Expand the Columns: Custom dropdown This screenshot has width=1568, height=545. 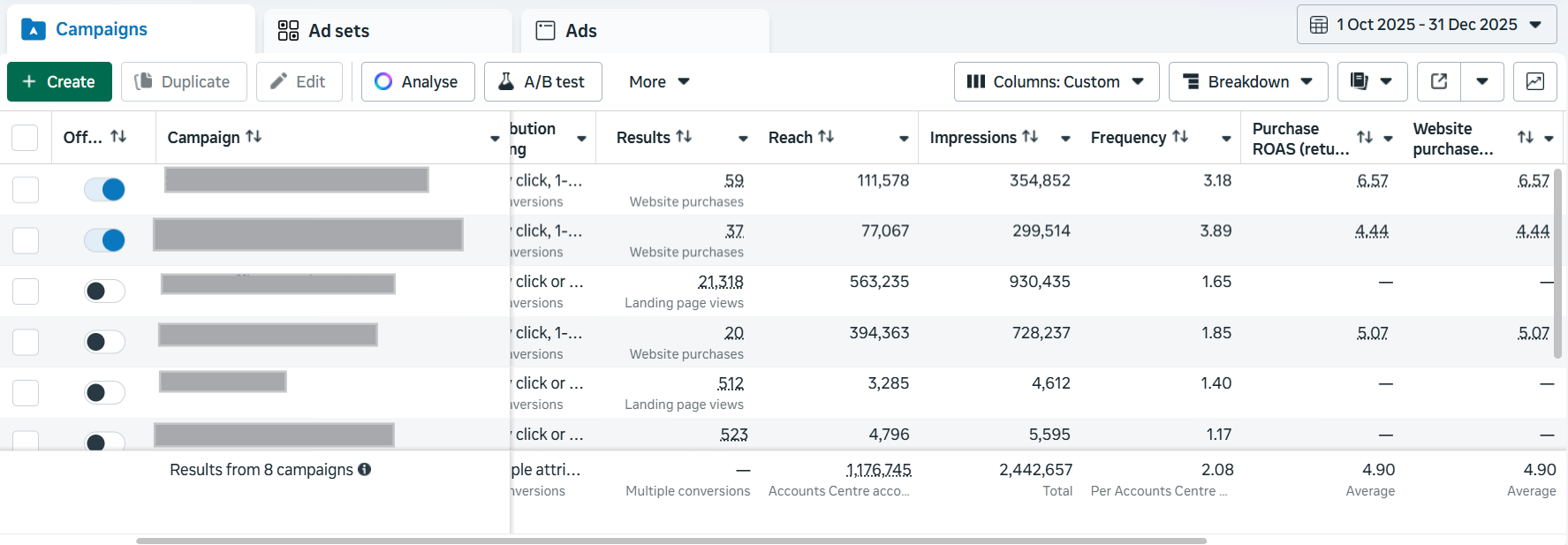click(1055, 81)
